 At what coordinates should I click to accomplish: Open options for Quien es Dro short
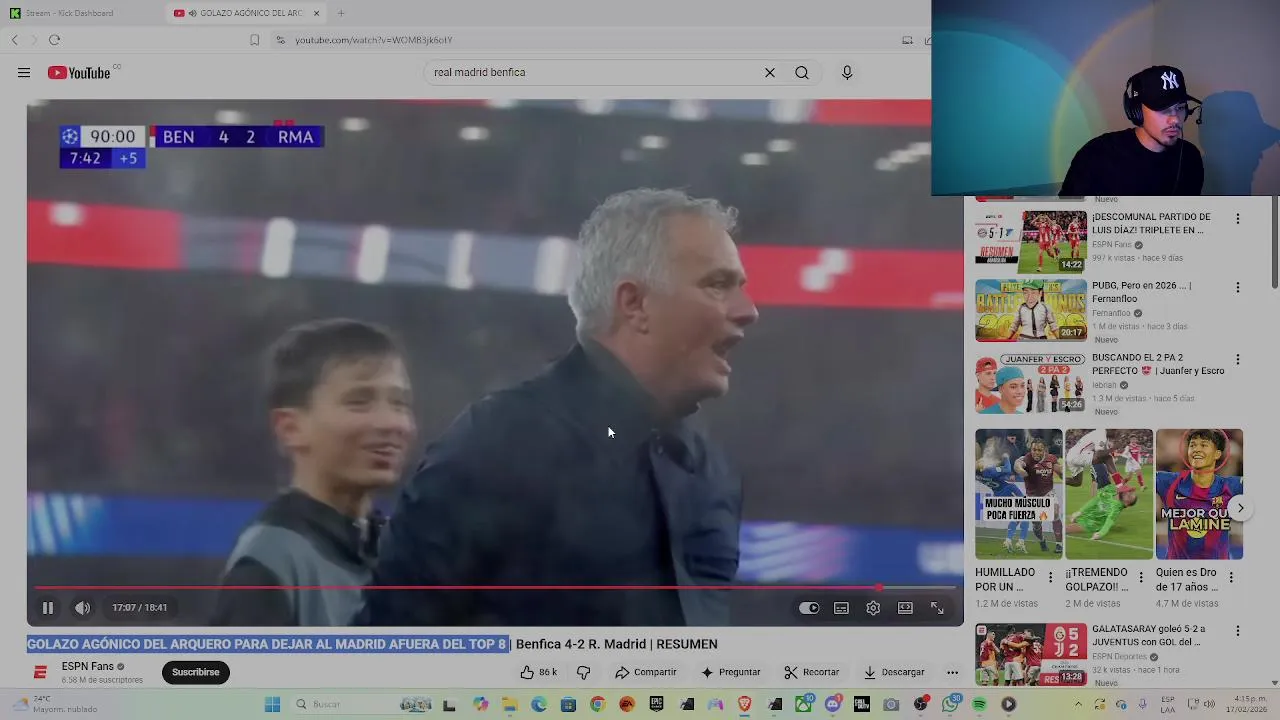pos(1231,577)
